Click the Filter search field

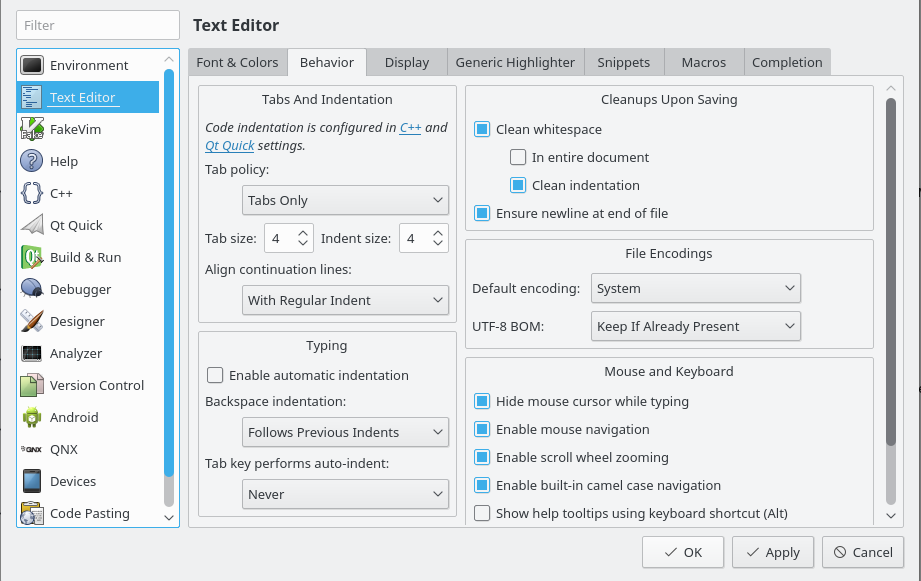pos(96,25)
